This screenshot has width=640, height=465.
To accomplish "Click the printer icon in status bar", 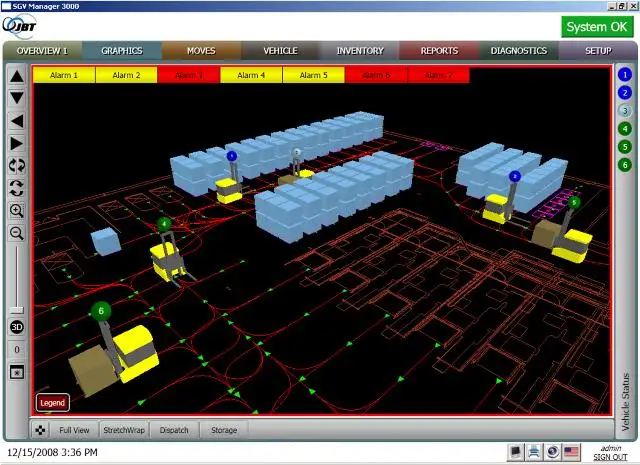I will click(533, 452).
